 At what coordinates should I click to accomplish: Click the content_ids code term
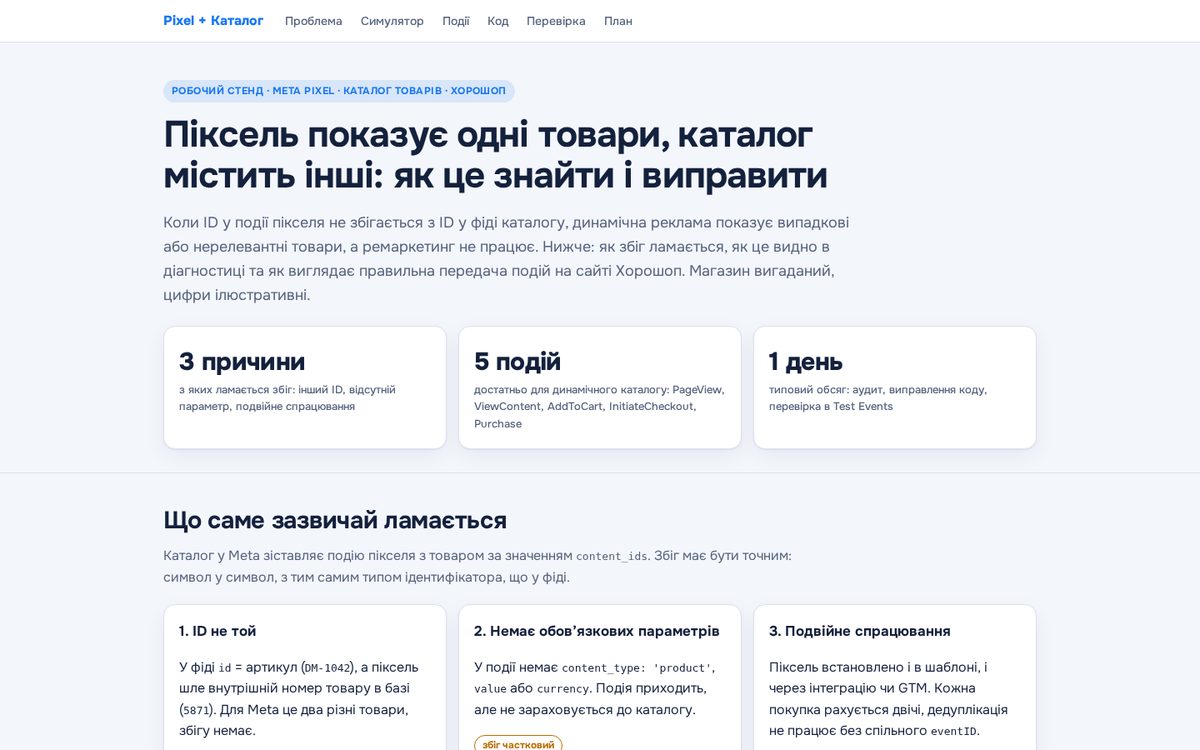(612, 556)
